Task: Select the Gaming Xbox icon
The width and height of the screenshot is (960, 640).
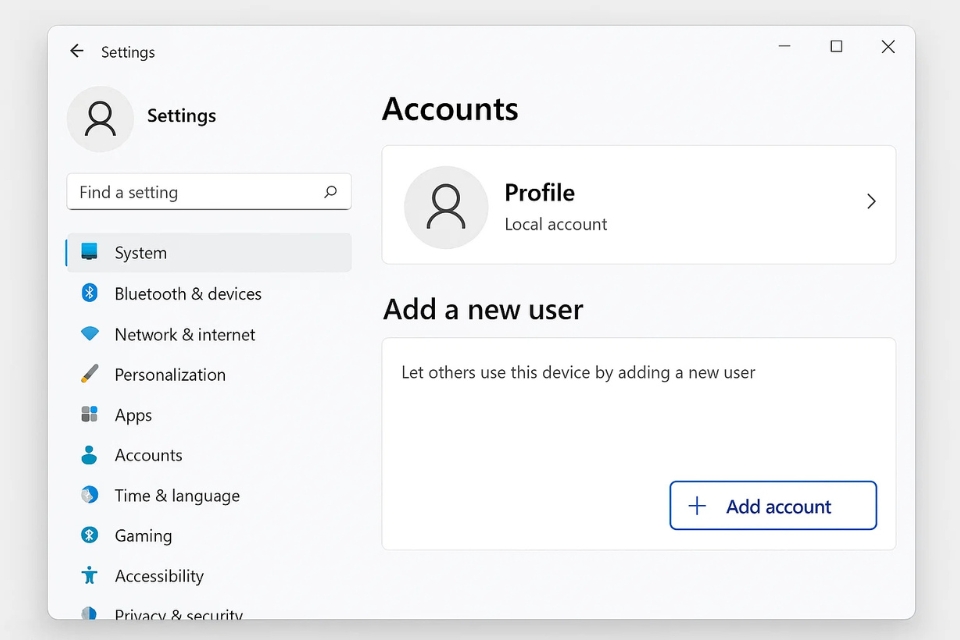Action: (x=90, y=535)
